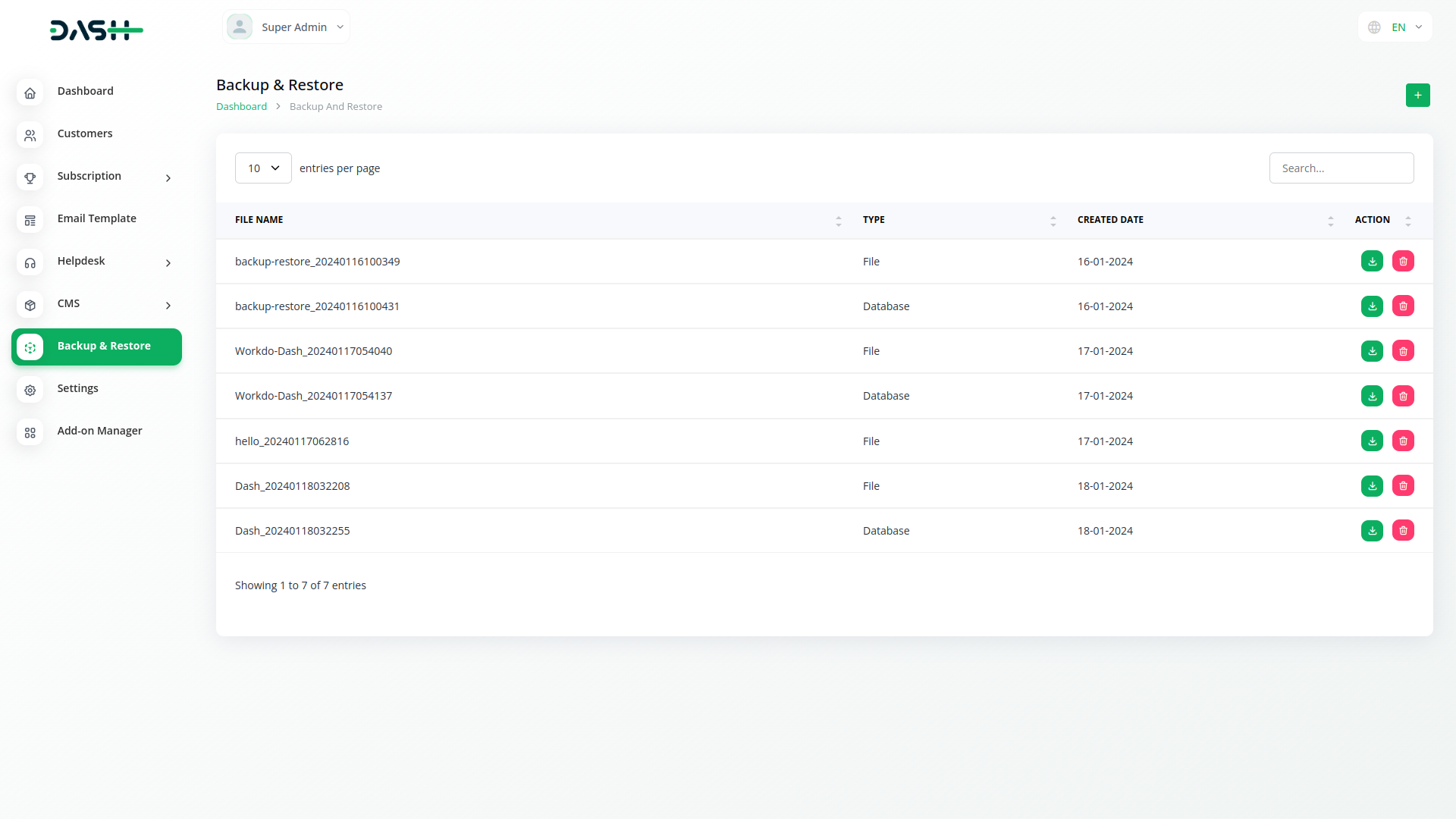
Task: Download backup-restore_20240116100349 backup file
Action: pyautogui.click(x=1372, y=262)
